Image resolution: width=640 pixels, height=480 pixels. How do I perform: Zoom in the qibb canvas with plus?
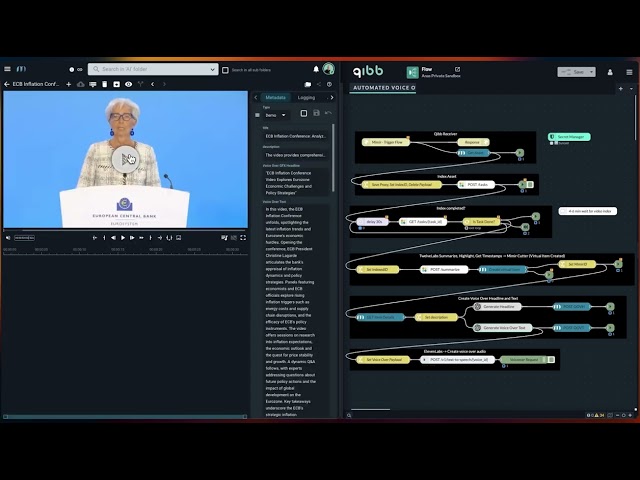pos(630,415)
